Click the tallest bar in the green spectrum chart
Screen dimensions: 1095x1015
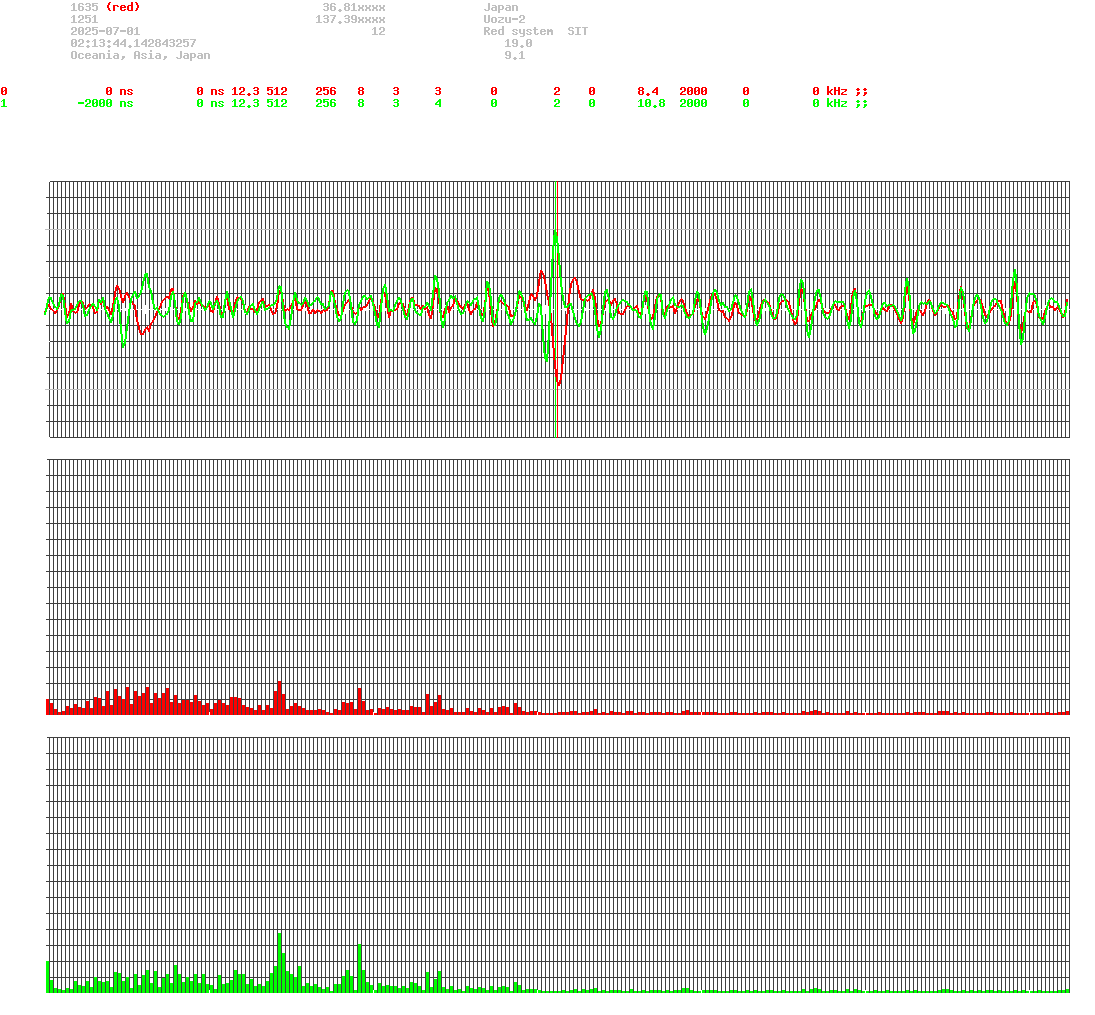click(x=279, y=963)
